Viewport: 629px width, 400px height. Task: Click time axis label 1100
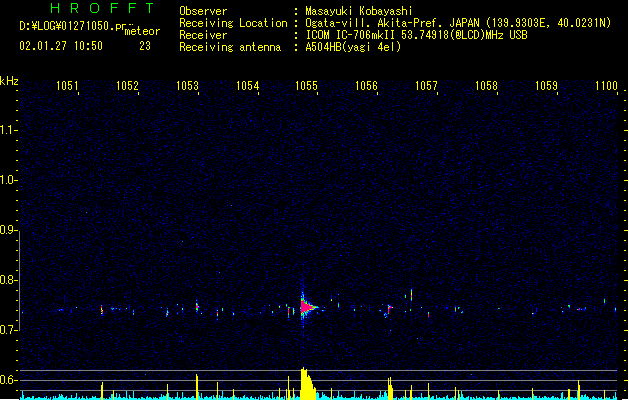click(x=606, y=86)
